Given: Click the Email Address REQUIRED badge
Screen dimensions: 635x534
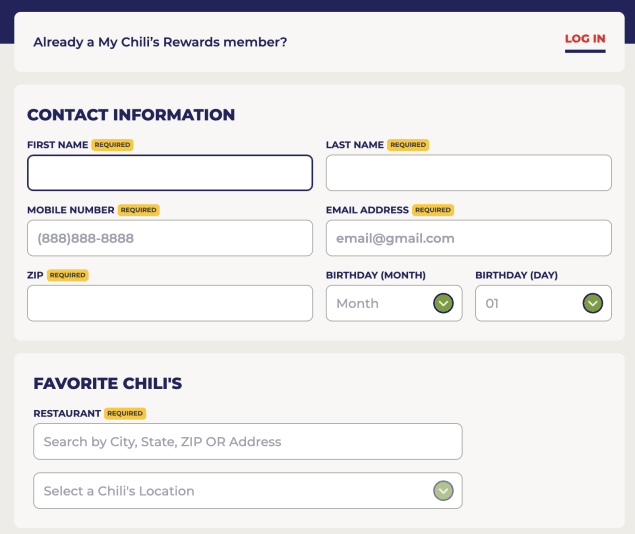Looking at the screenshot, I should [x=433, y=210].
